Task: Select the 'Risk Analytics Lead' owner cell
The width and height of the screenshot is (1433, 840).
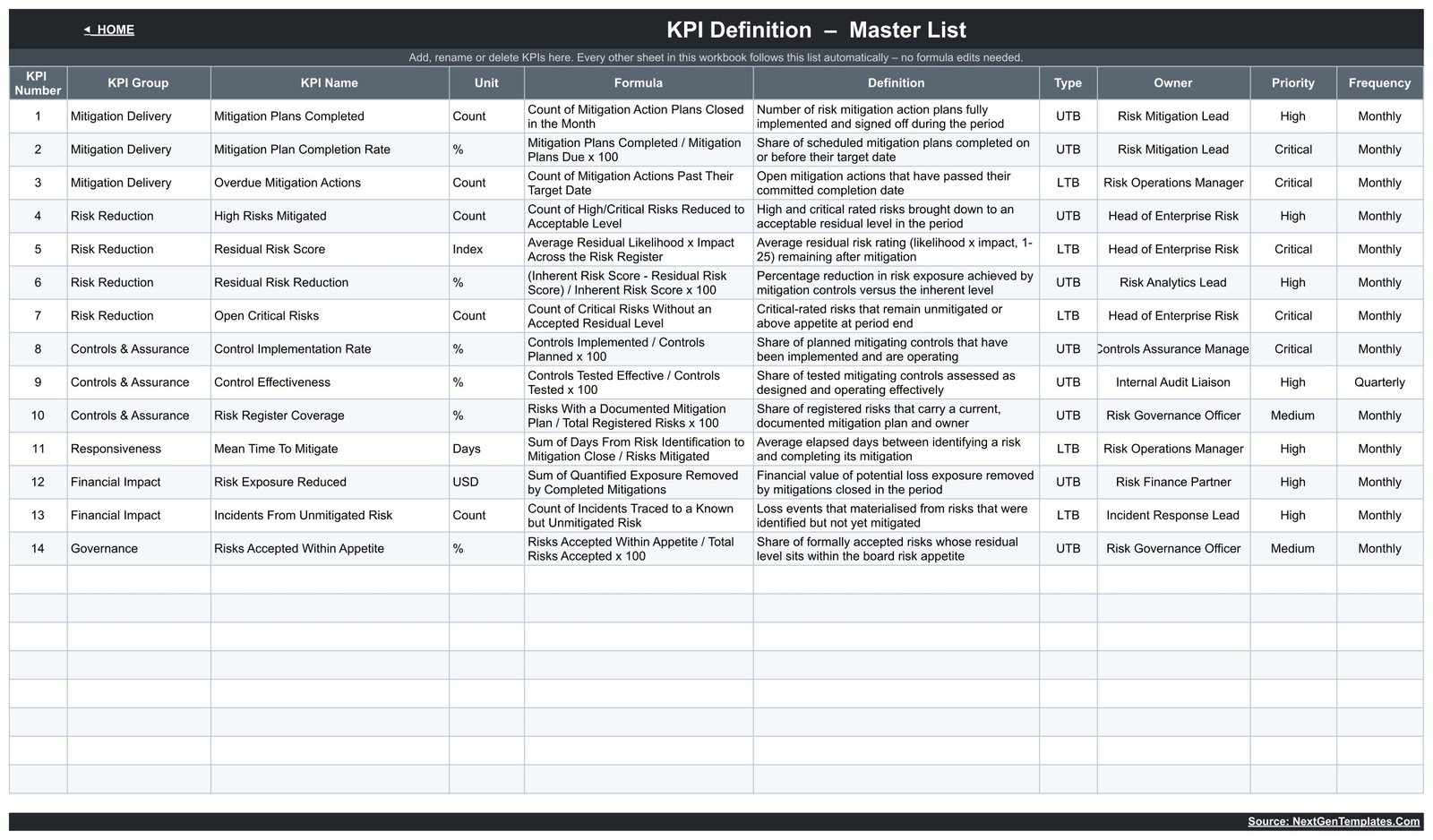Action: (x=1173, y=282)
